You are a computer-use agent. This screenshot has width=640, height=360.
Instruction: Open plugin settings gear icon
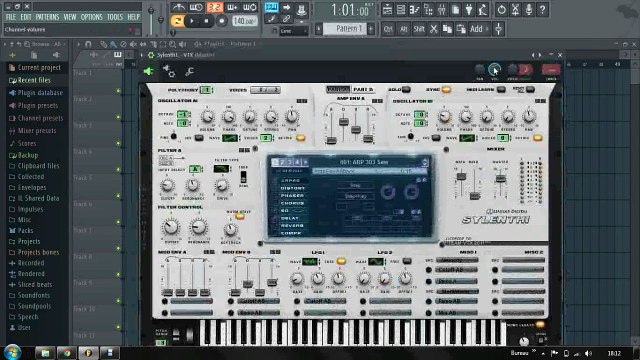coord(169,71)
